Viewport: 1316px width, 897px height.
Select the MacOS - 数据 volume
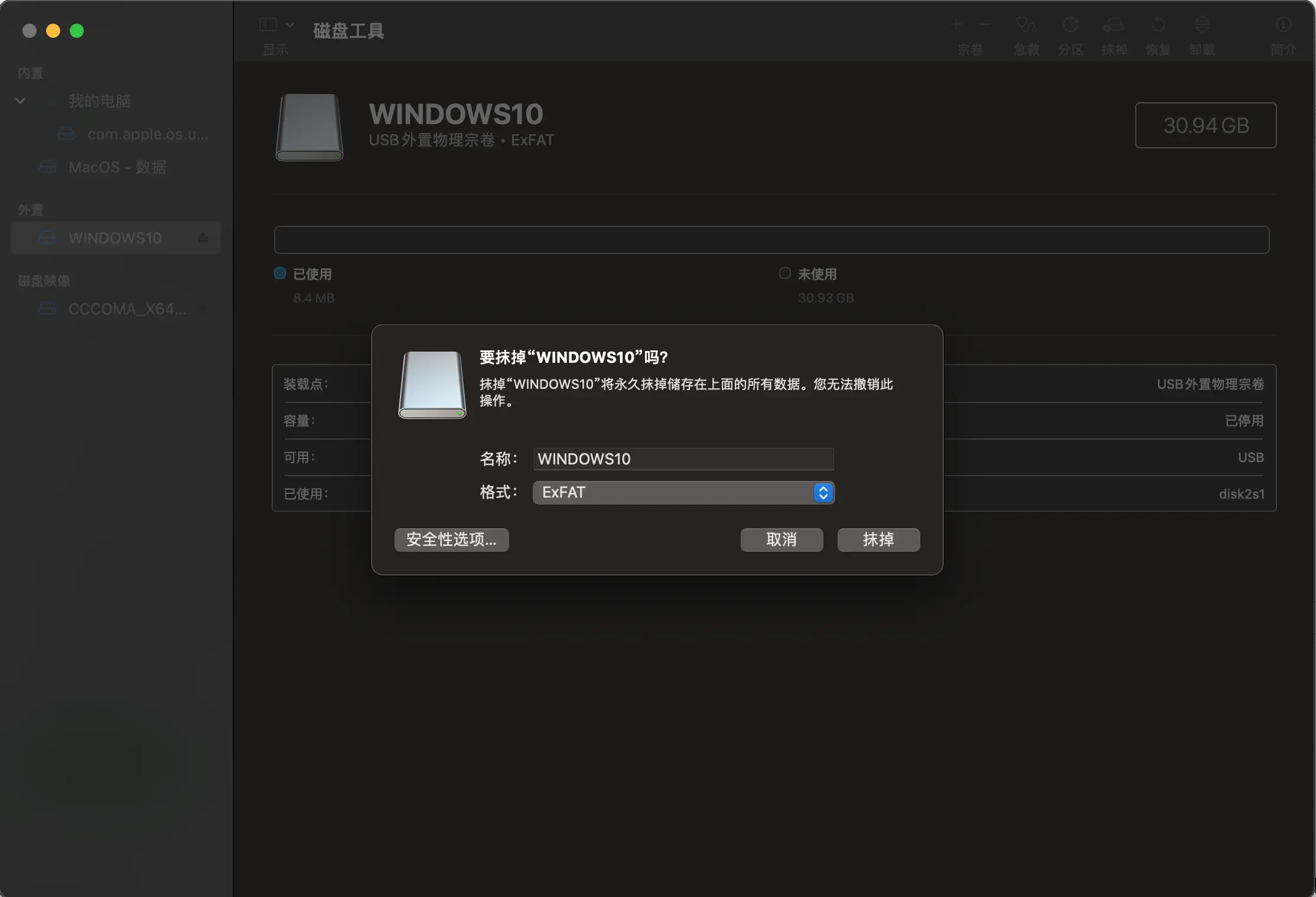point(117,167)
